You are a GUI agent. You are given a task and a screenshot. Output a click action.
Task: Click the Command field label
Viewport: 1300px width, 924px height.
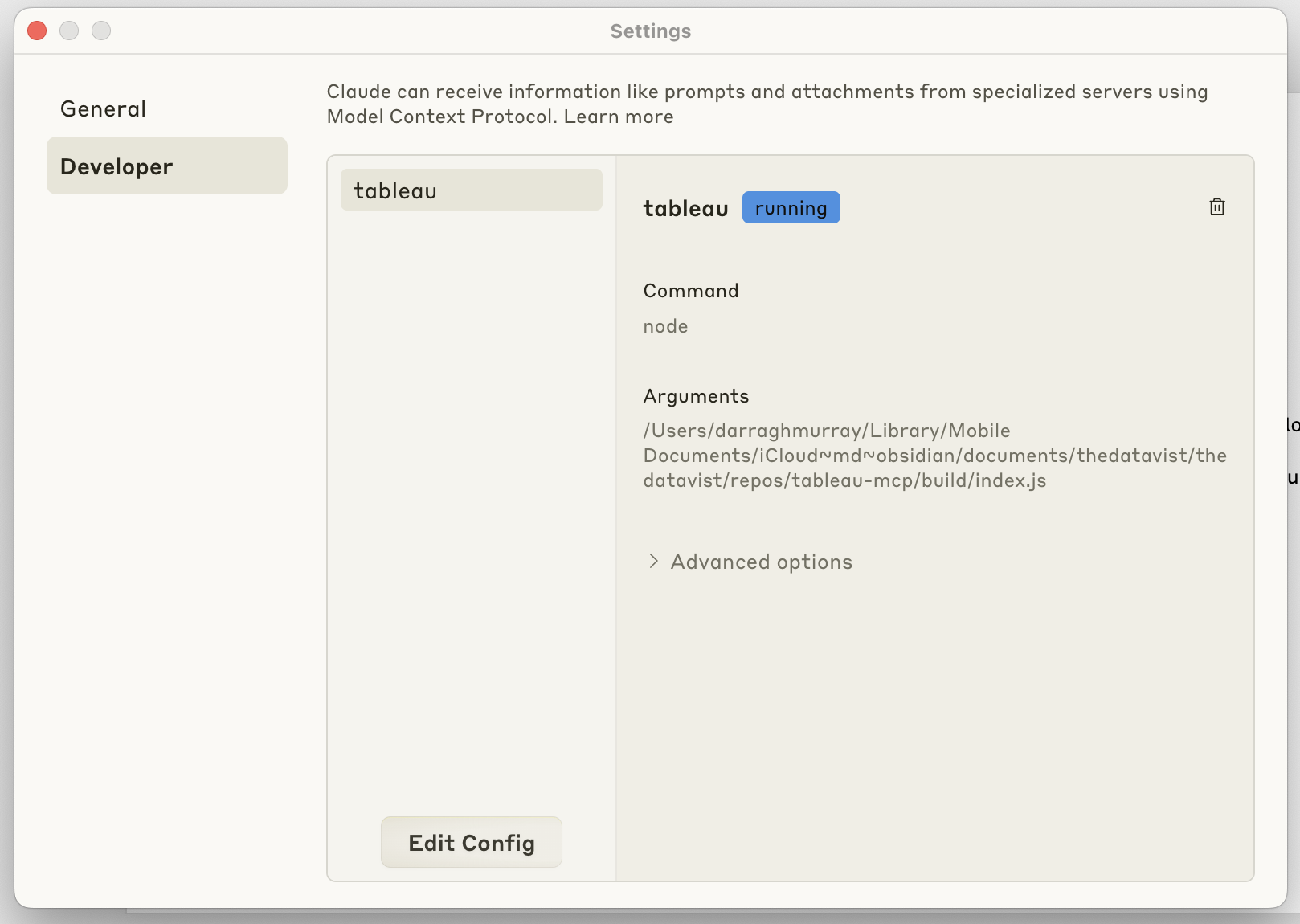click(690, 291)
